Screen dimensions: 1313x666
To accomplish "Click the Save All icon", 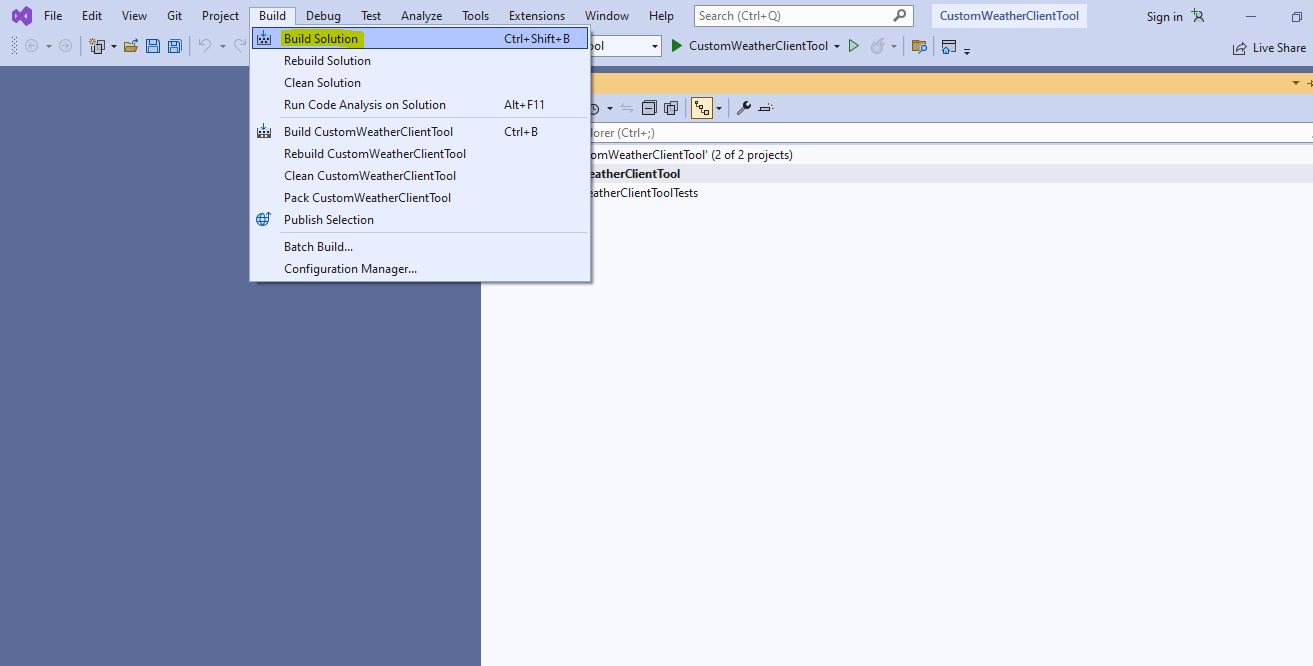I will click(x=175, y=46).
